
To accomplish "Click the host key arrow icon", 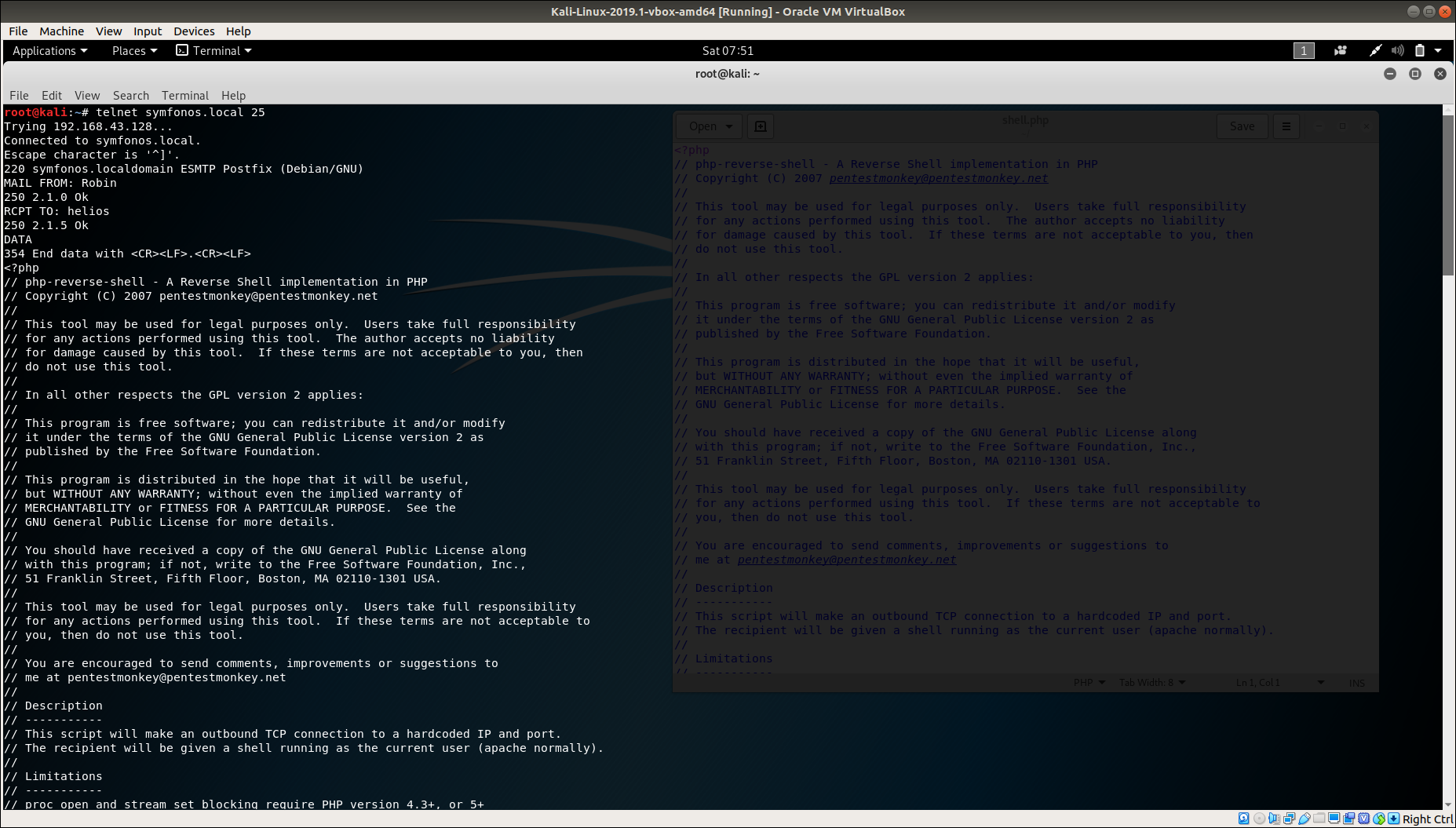I will pos(1394,819).
